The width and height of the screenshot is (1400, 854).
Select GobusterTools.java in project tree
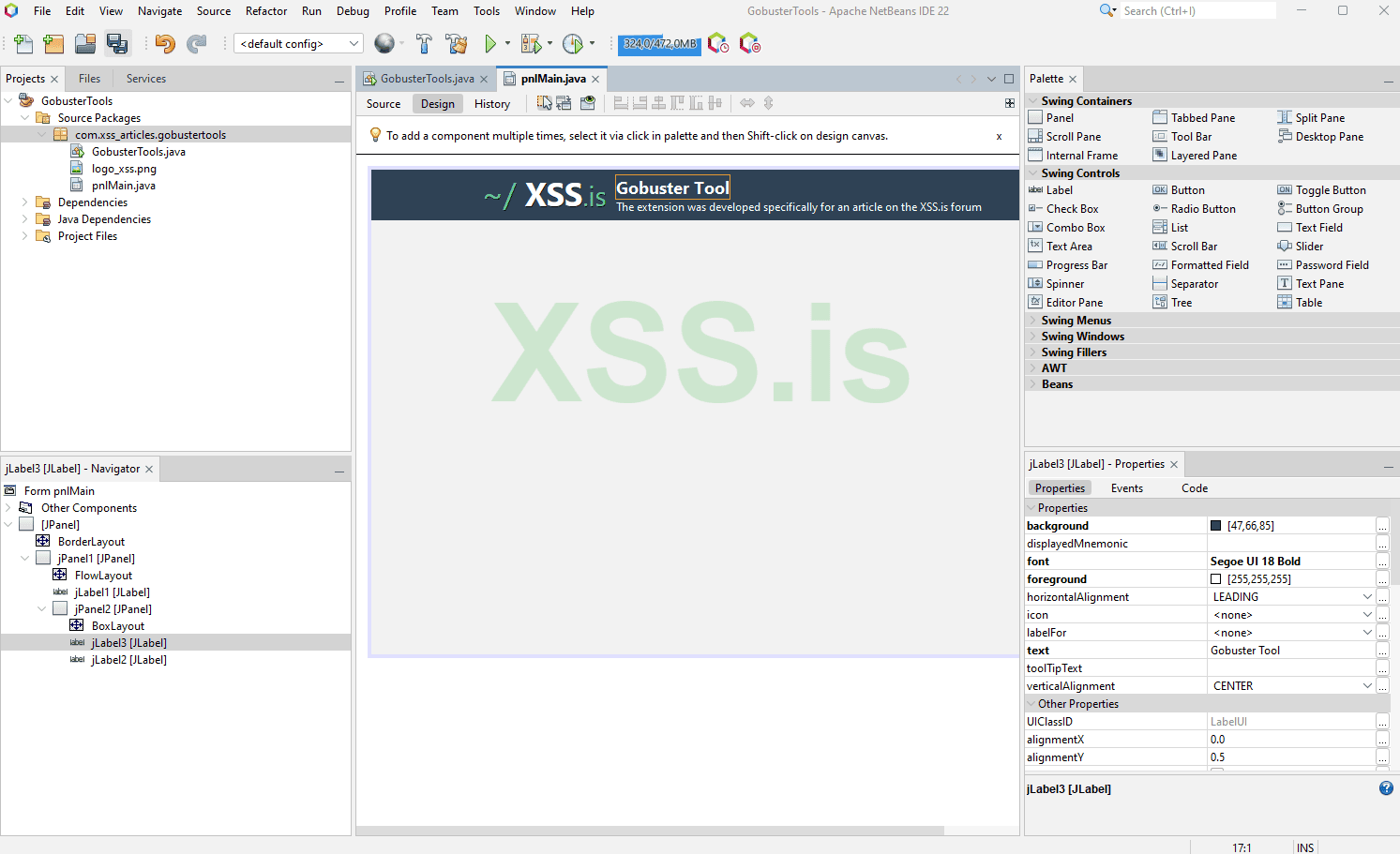pos(139,152)
